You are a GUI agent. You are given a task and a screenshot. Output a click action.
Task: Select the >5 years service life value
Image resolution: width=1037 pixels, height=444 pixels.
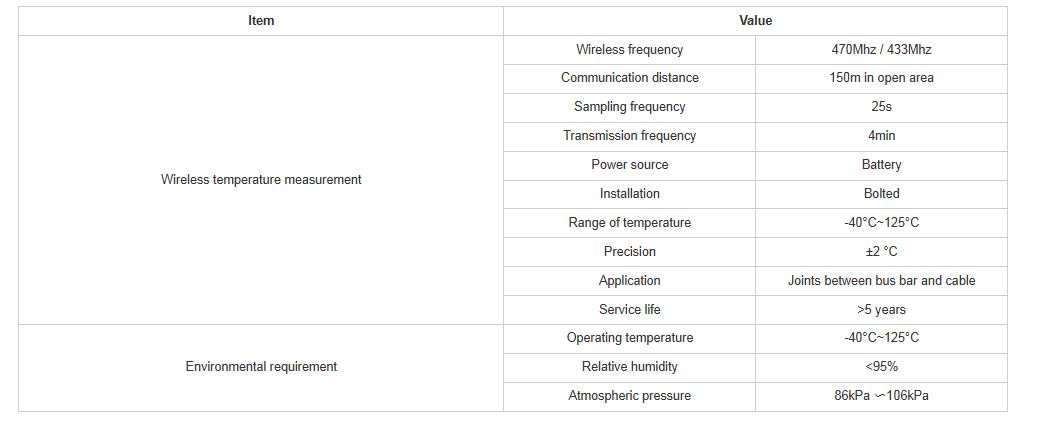[881, 310]
